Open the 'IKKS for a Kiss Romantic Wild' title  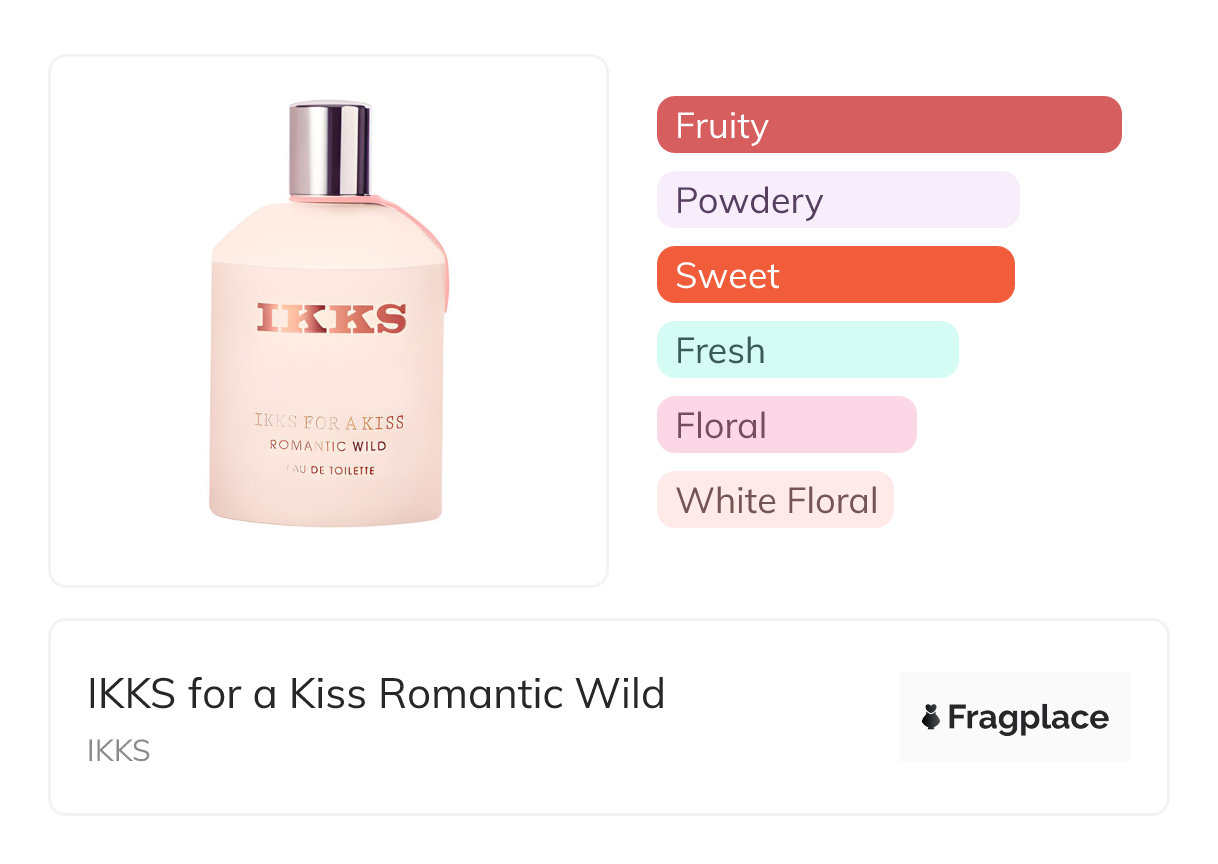[376, 693]
